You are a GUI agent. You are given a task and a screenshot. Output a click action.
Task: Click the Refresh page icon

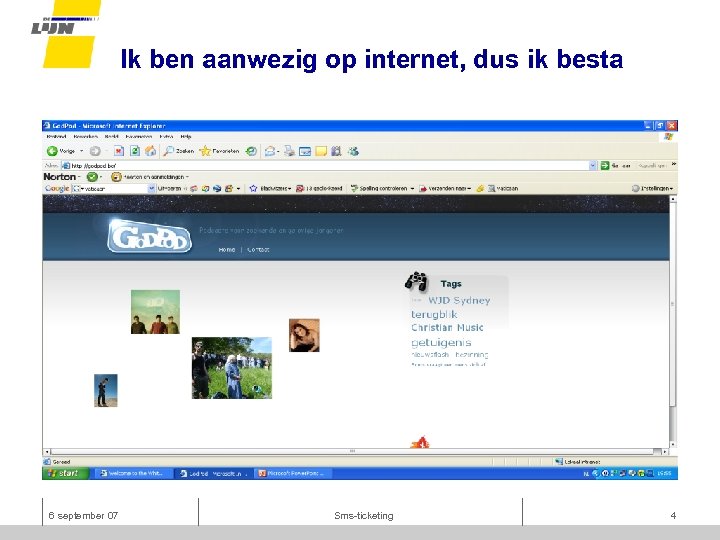(135, 151)
